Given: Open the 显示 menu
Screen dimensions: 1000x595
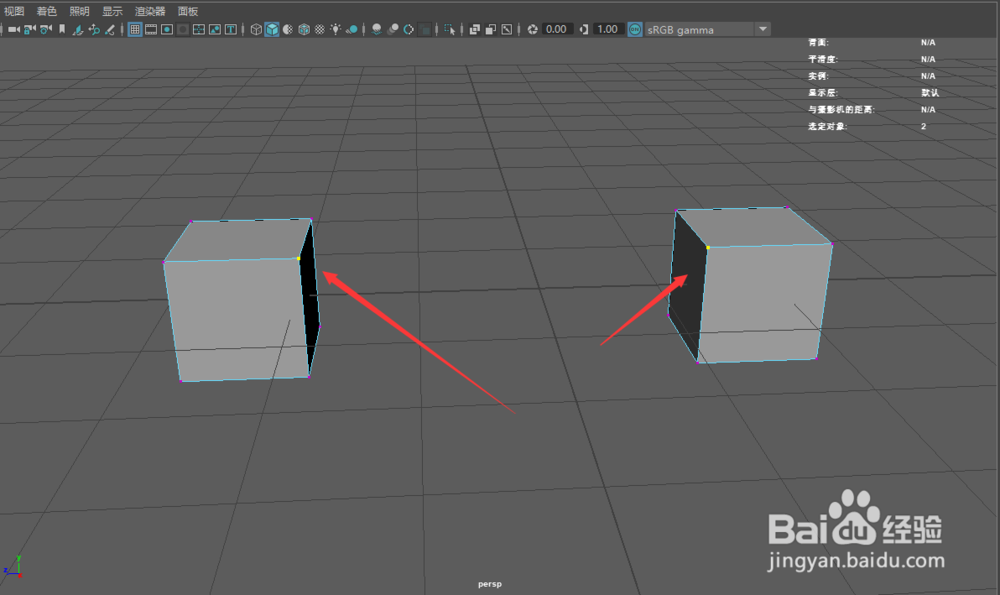Looking at the screenshot, I should (x=112, y=11).
